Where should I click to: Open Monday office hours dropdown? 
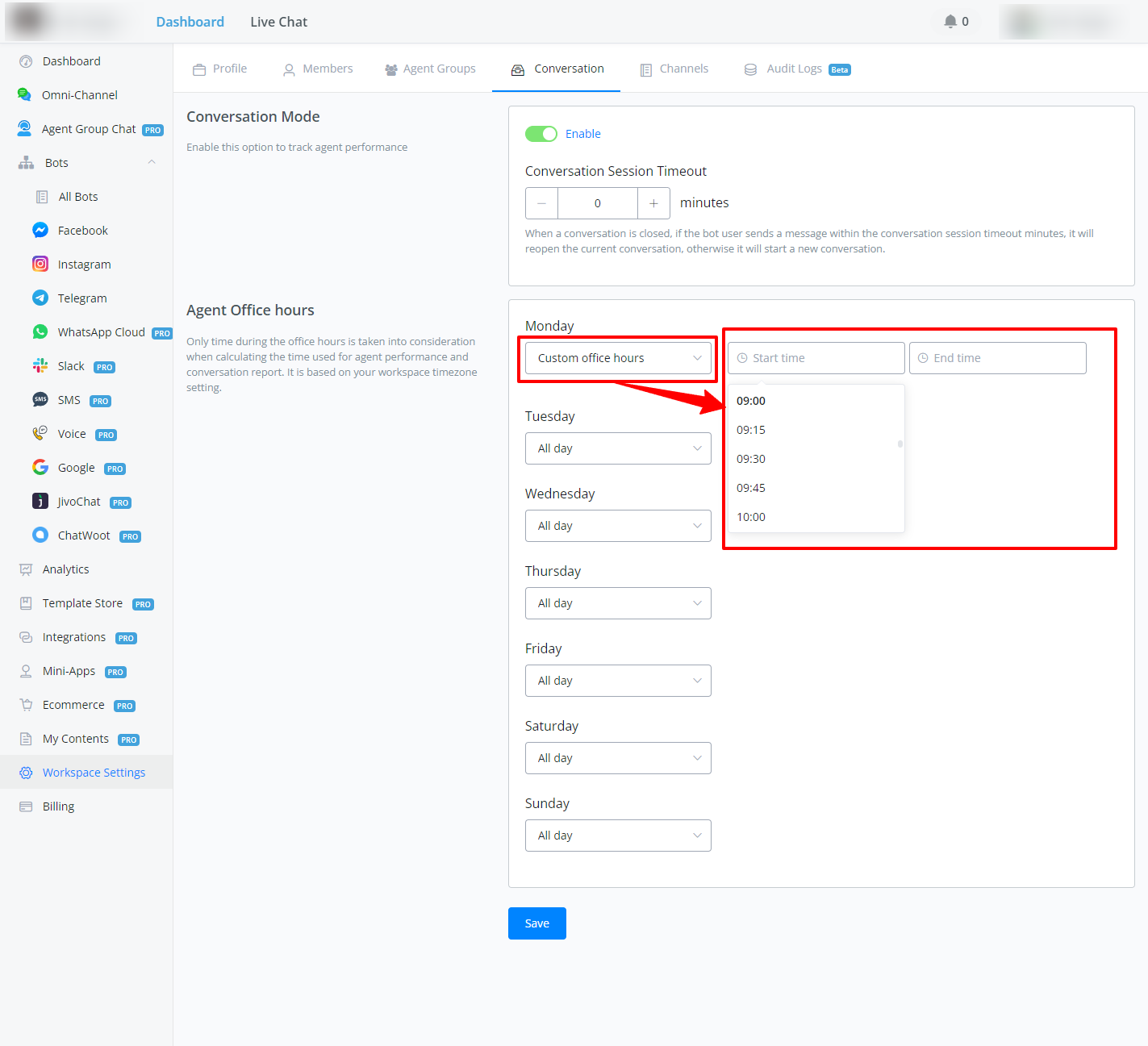[x=618, y=358]
